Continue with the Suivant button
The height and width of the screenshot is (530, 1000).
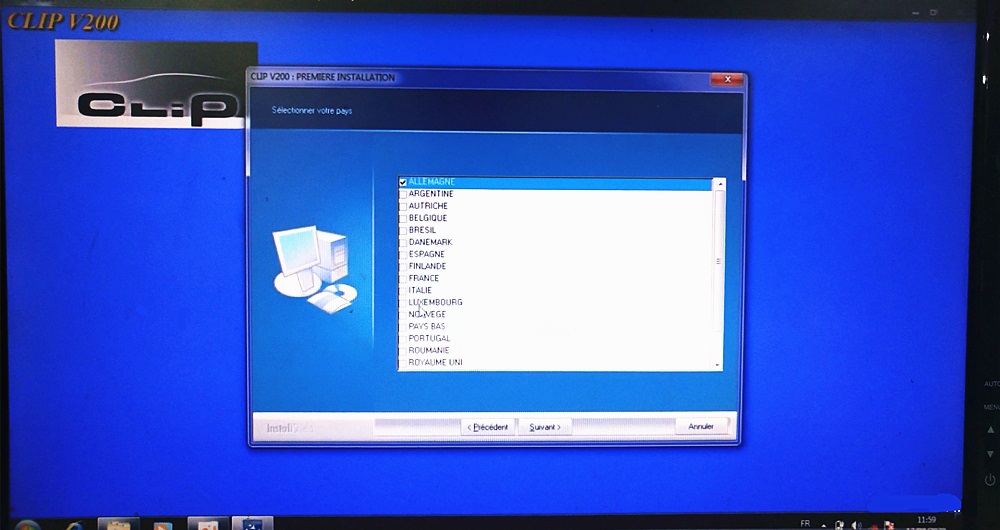pyautogui.click(x=545, y=427)
